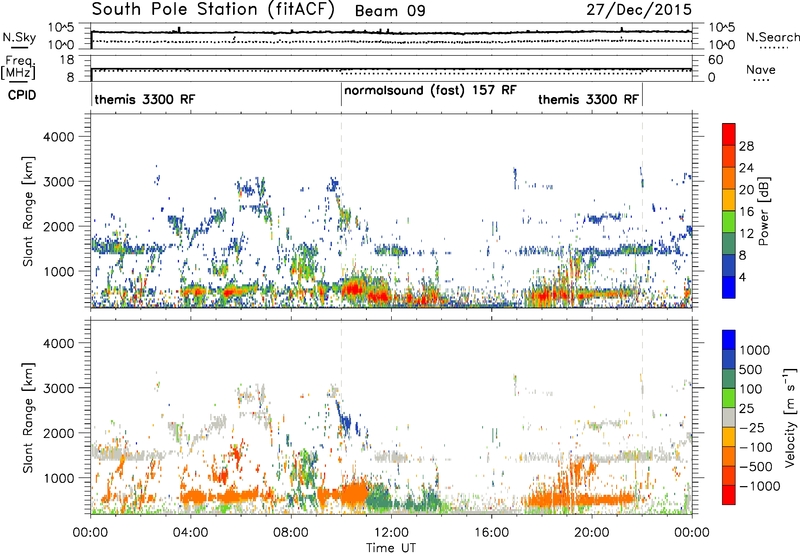
Task: Click the '10^5' left tick of noise panel
Action: tap(60, 27)
